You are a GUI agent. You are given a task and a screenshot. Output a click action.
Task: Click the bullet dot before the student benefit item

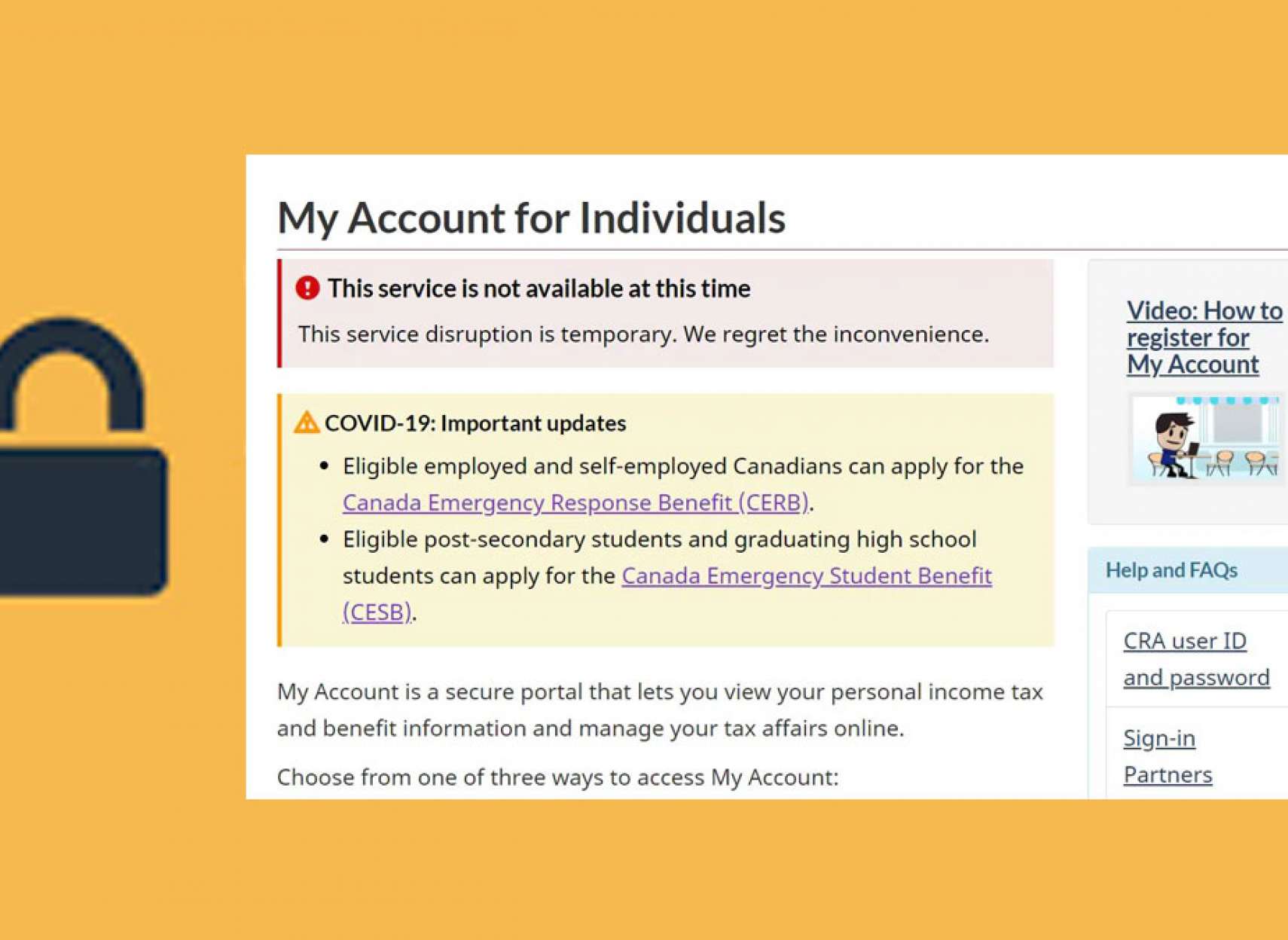click(325, 539)
